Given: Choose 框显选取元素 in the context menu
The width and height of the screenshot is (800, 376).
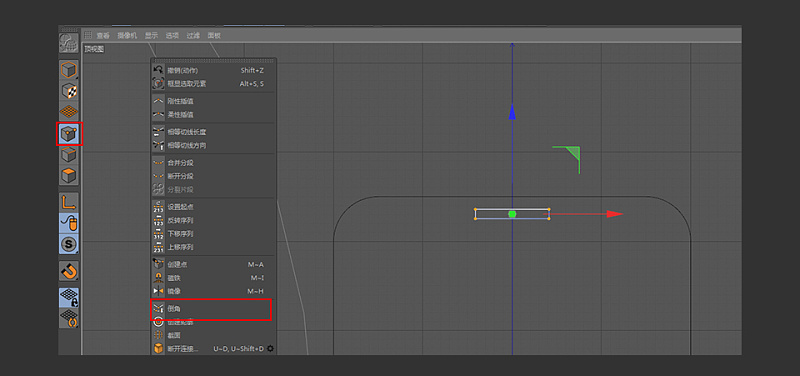Looking at the screenshot, I should (214, 84).
